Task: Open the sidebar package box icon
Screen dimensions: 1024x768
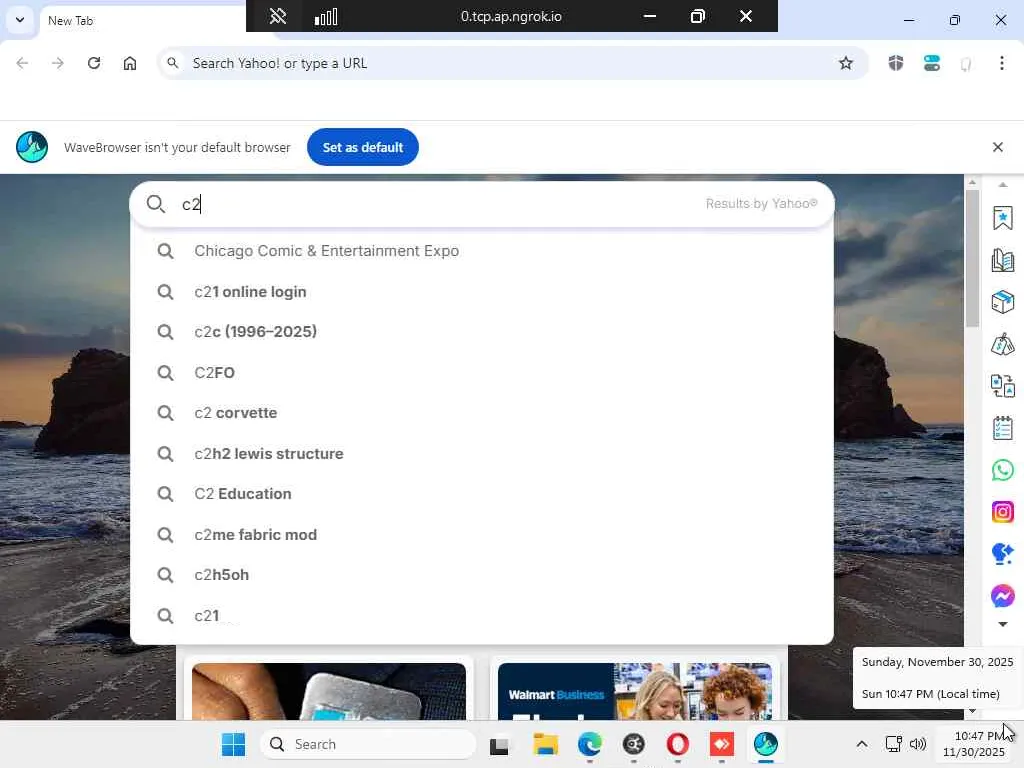Action: (x=1002, y=302)
